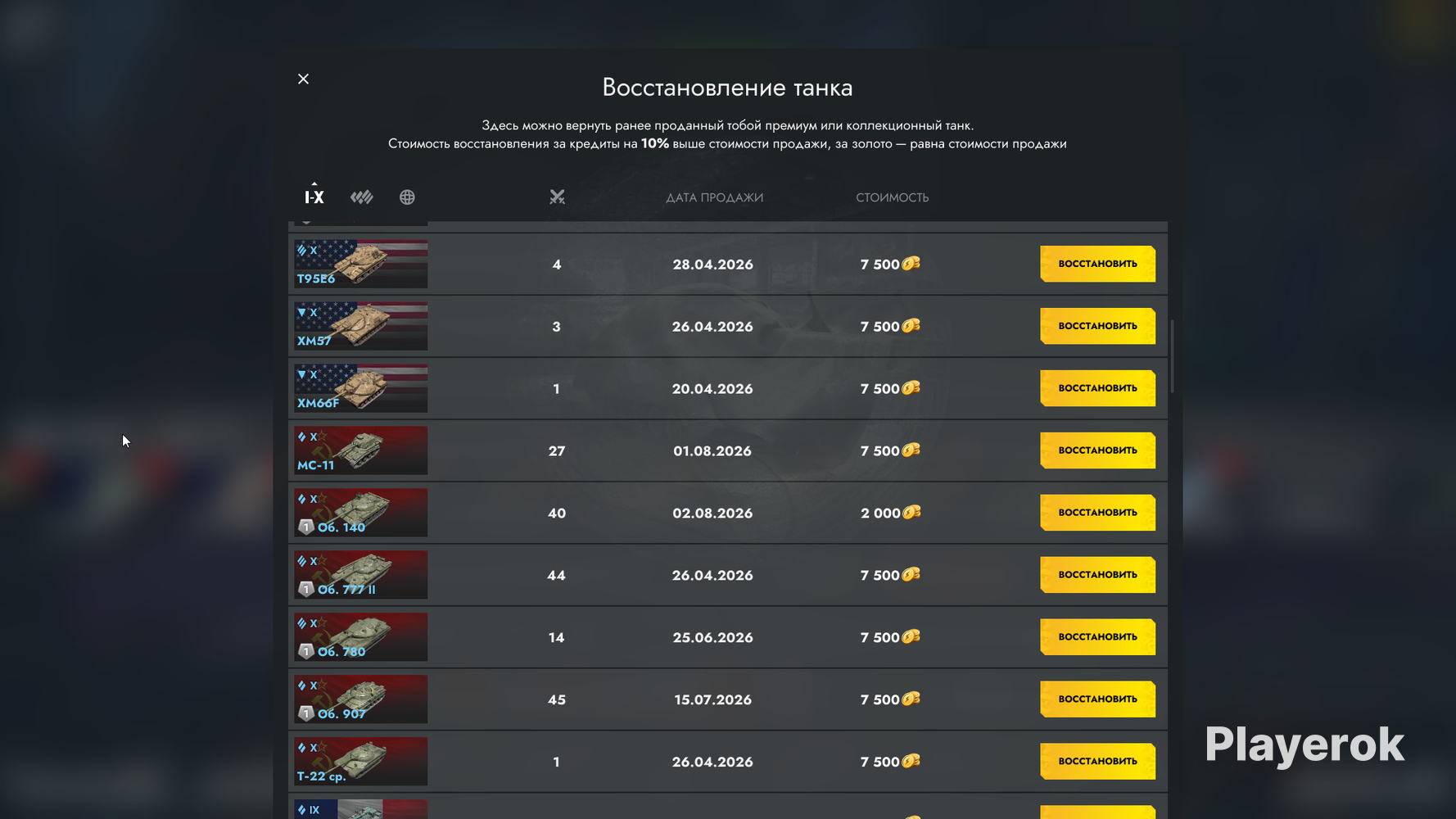Restore the Т-22 ср. tank
Screen dimensions: 1456x819
pyautogui.click(x=1097, y=762)
